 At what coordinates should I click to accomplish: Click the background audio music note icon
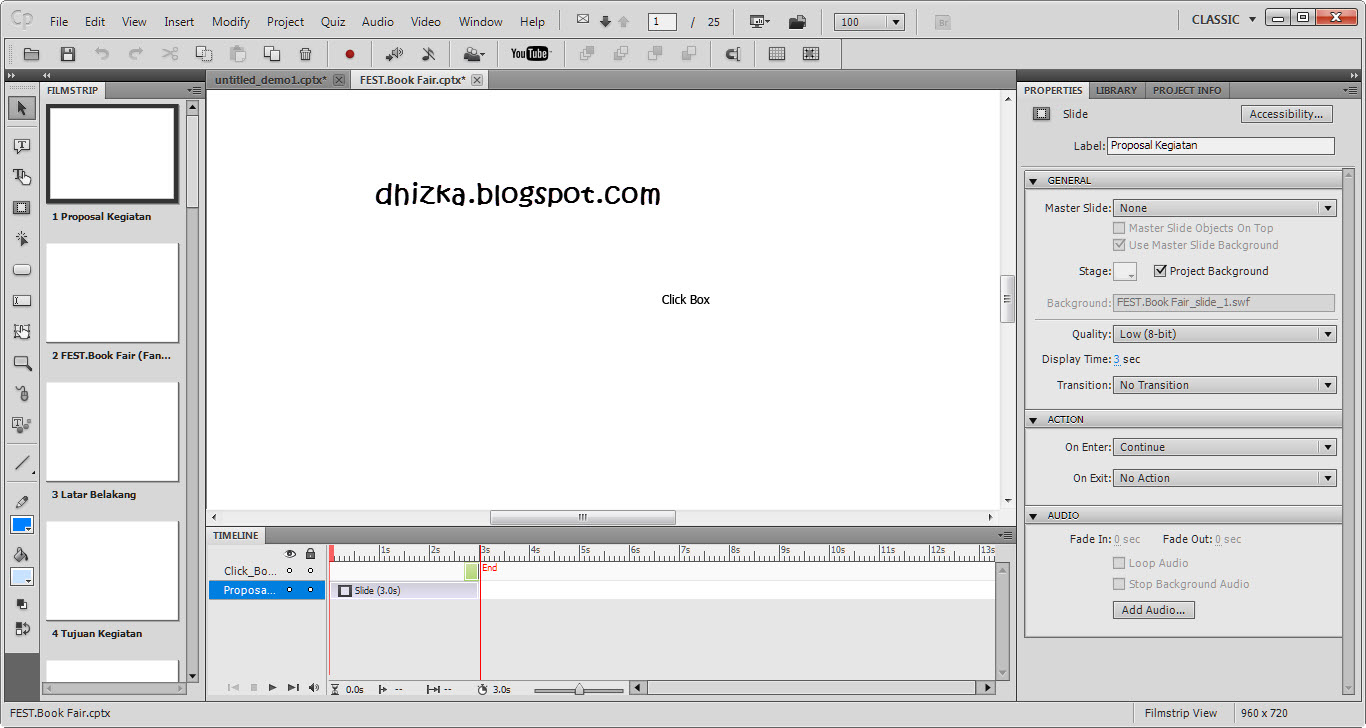click(x=428, y=54)
